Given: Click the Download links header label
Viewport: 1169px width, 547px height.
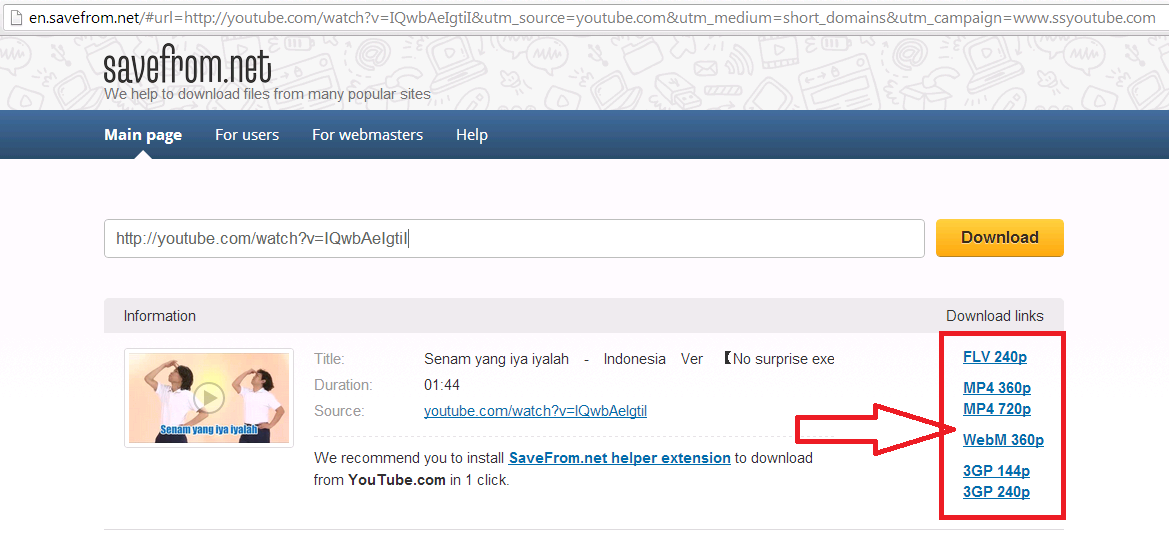Looking at the screenshot, I should [995, 316].
